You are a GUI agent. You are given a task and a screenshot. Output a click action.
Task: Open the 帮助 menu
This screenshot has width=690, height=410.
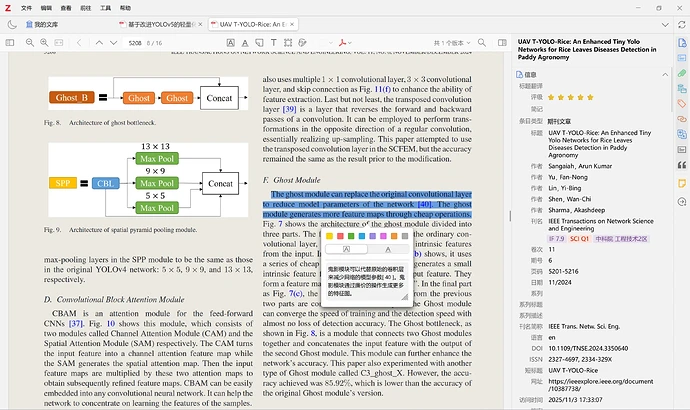tap(125, 8)
